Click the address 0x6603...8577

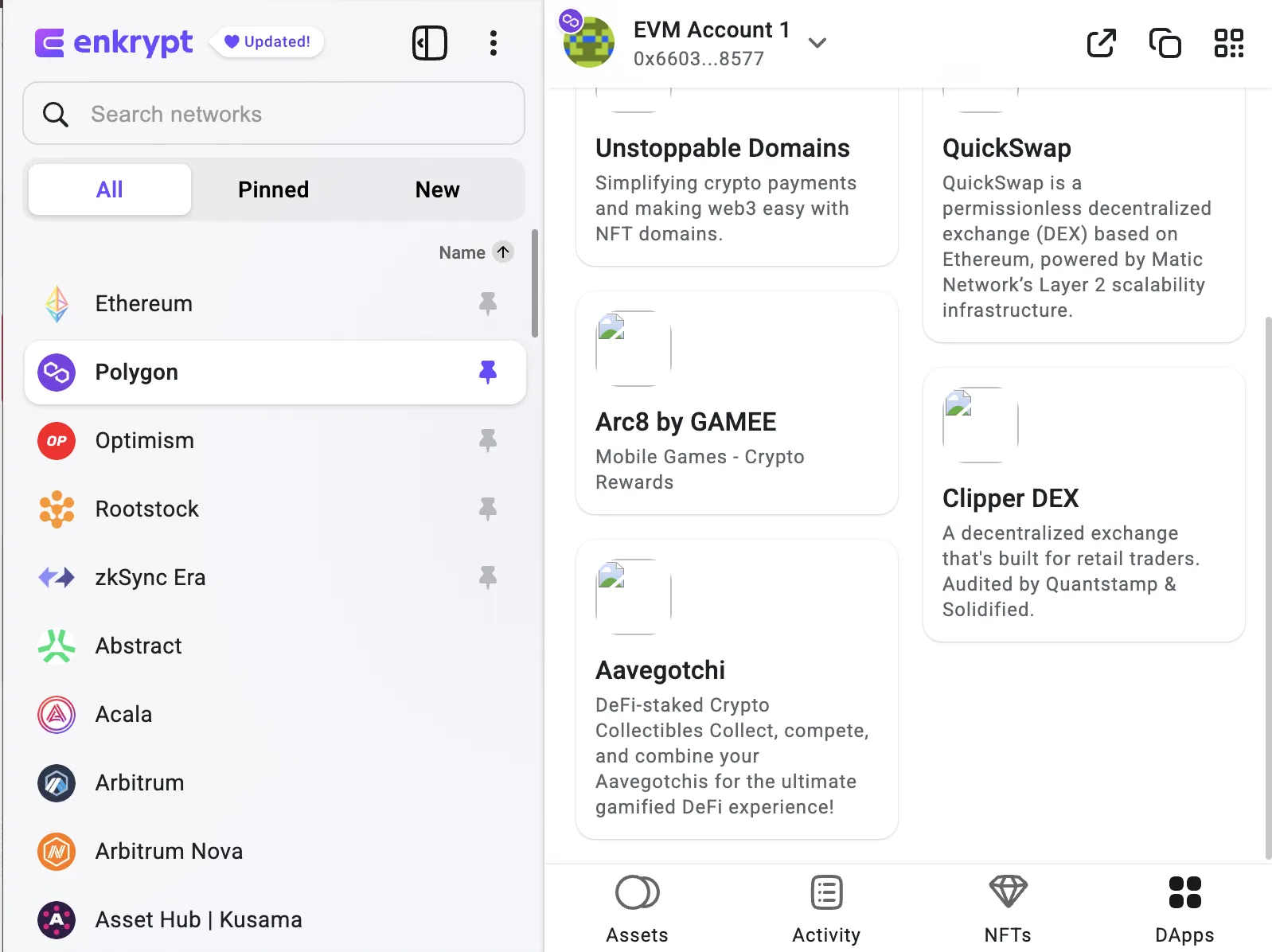pos(699,59)
